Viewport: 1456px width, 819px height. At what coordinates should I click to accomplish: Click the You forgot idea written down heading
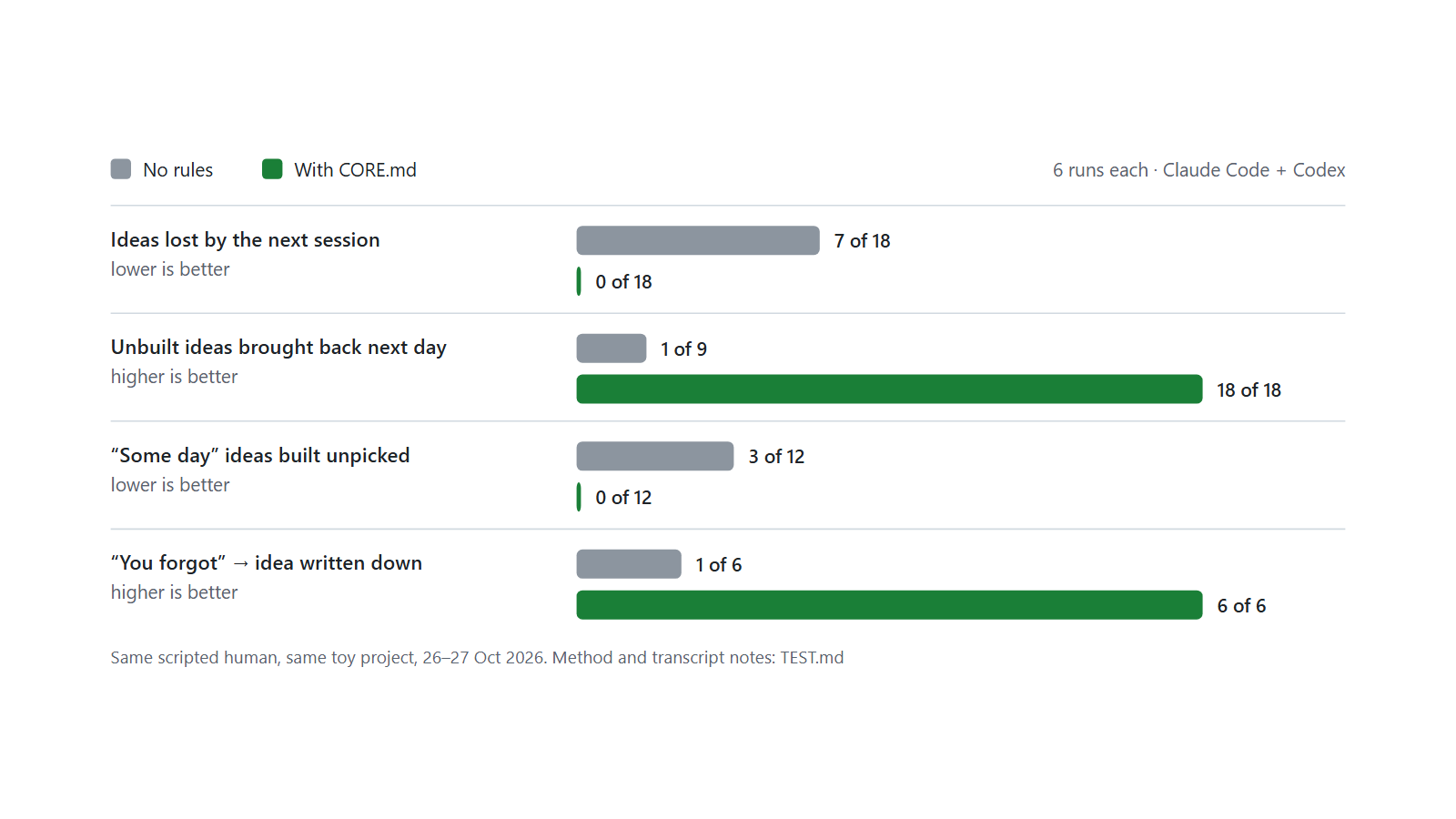(x=267, y=563)
